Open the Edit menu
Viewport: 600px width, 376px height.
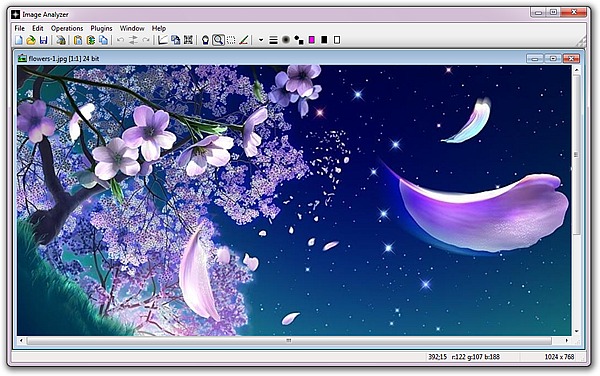(38, 28)
